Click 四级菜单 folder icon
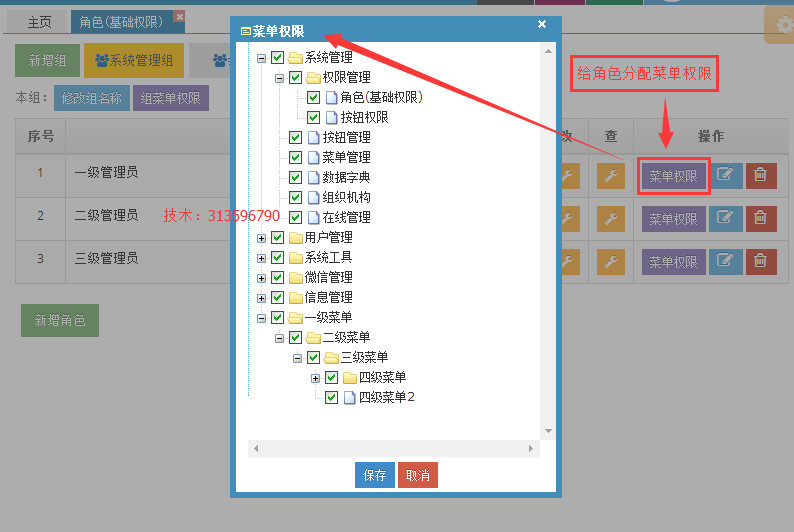The height and width of the screenshot is (532, 794). [349, 378]
